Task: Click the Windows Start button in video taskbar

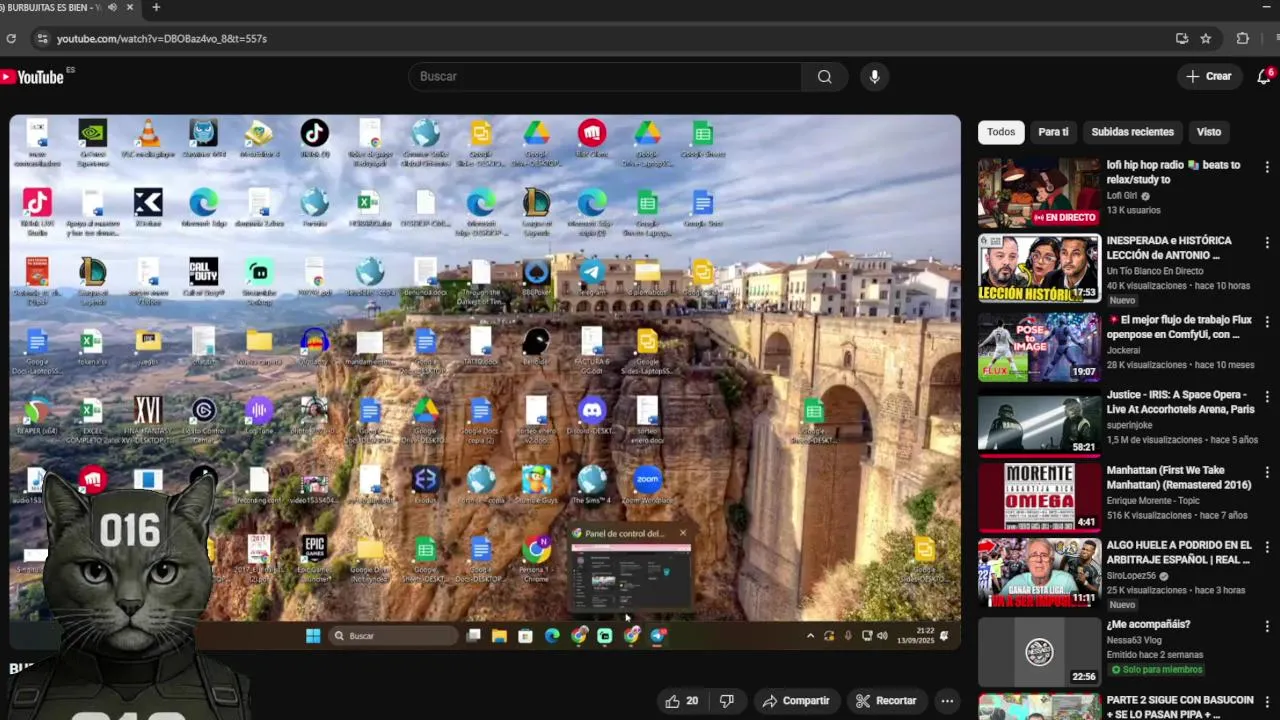Action: click(x=313, y=636)
